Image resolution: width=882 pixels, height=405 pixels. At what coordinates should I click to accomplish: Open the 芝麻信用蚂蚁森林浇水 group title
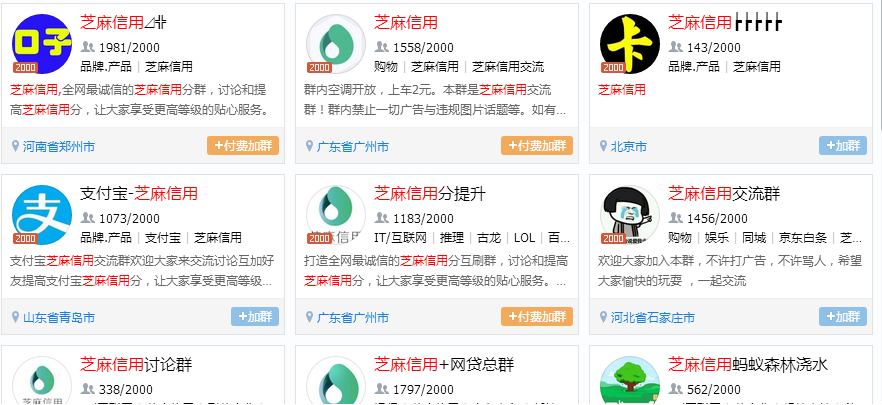(748, 364)
